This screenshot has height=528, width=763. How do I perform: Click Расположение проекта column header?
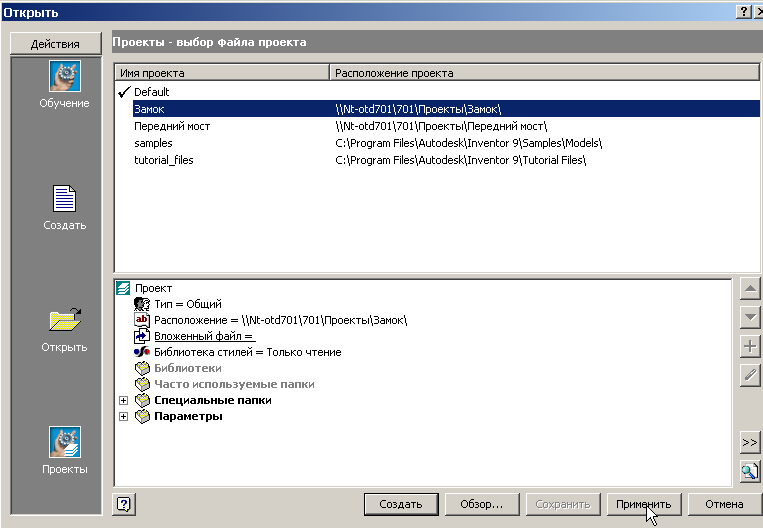(x=545, y=73)
